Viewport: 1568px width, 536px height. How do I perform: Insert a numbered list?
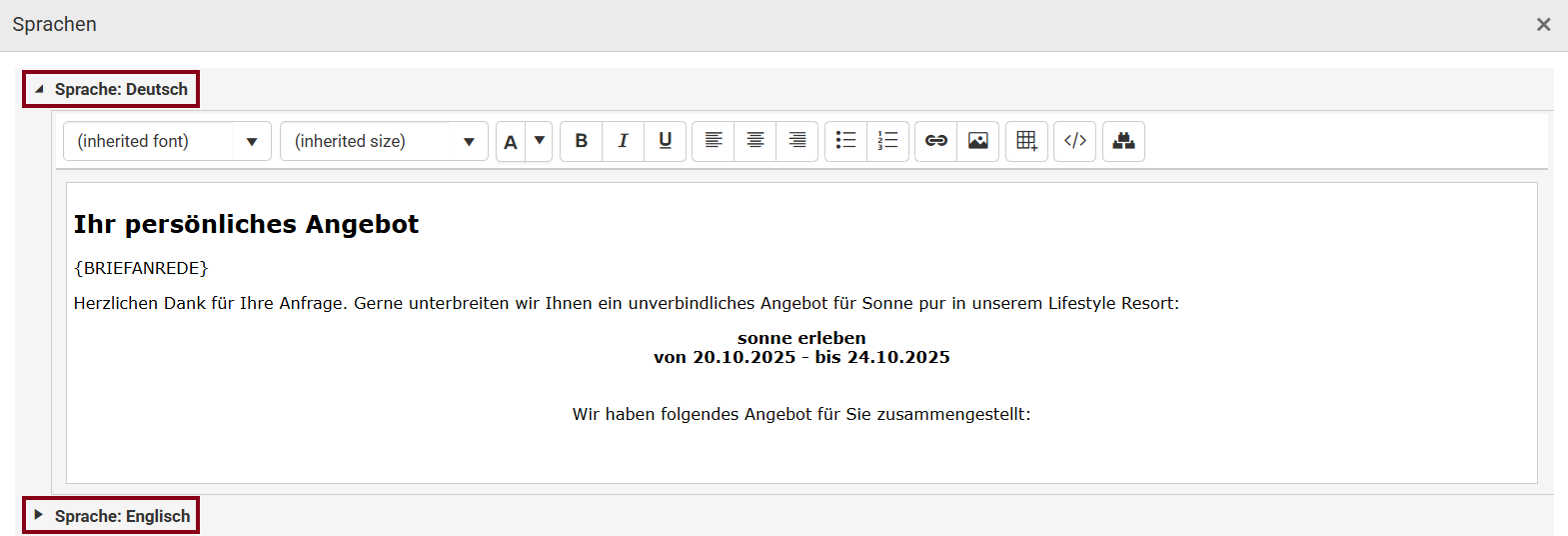pos(887,141)
